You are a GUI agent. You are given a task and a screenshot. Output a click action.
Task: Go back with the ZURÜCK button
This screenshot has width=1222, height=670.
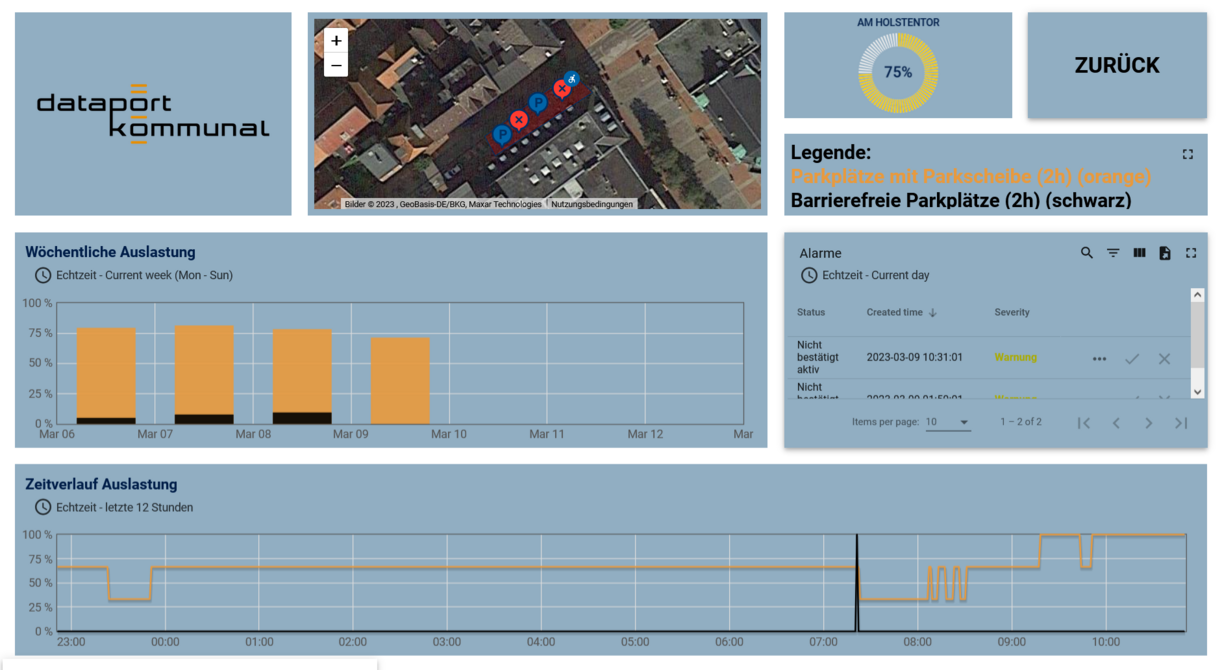[x=1117, y=66]
